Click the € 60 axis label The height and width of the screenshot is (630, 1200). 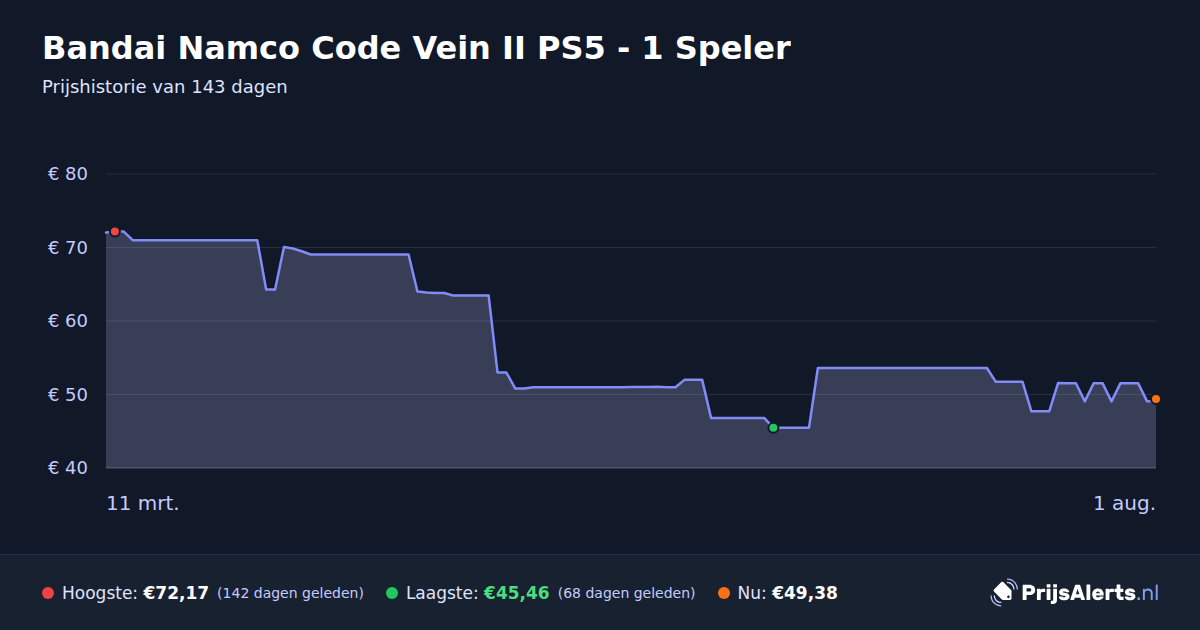(x=68, y=321)
